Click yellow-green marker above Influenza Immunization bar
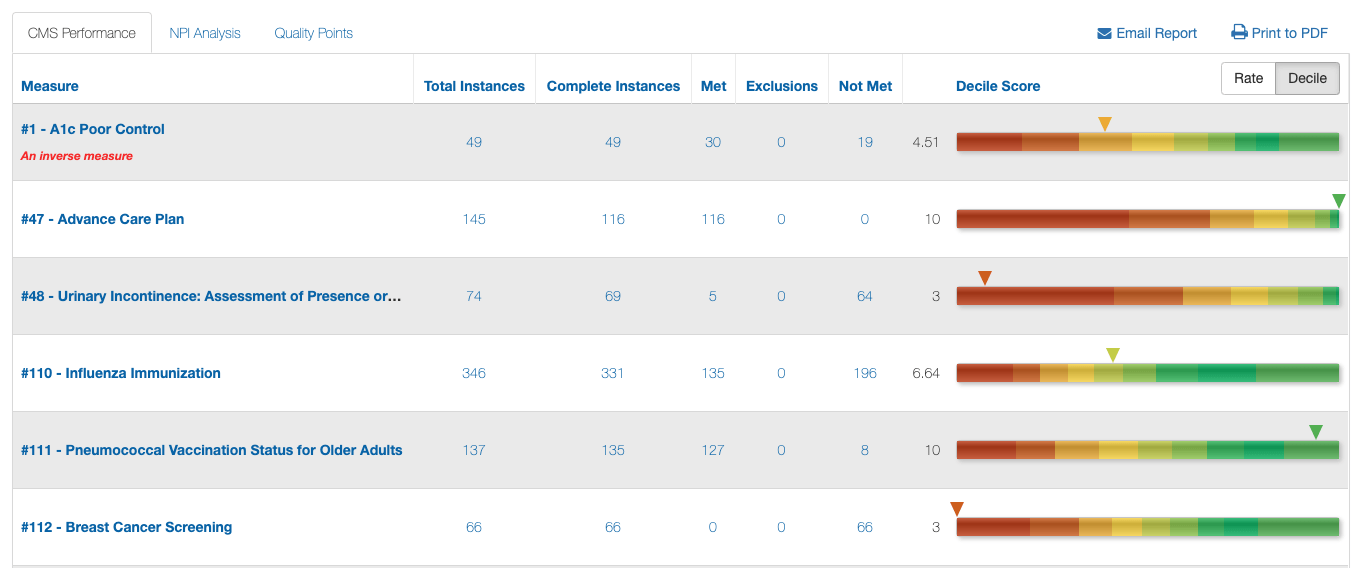1353x568 pixels. coord(1113,355)
